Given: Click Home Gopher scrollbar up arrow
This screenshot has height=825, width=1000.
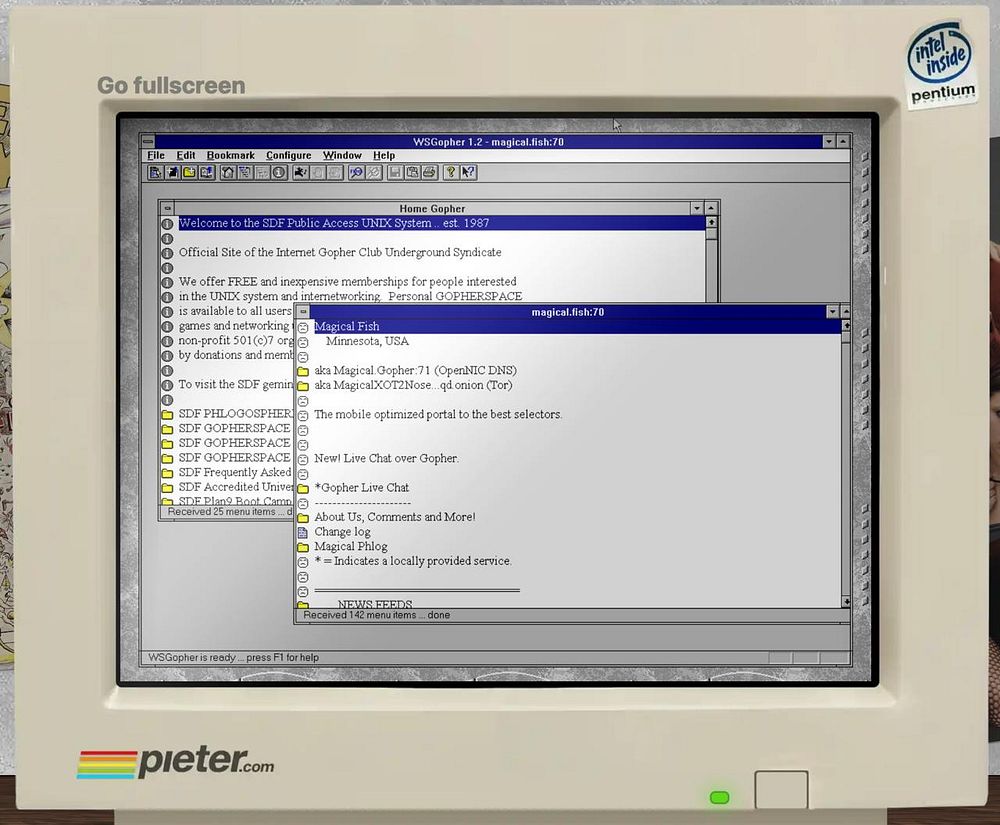Looking at the screenshot, I should pyautogui.click(x=711, y=222).
